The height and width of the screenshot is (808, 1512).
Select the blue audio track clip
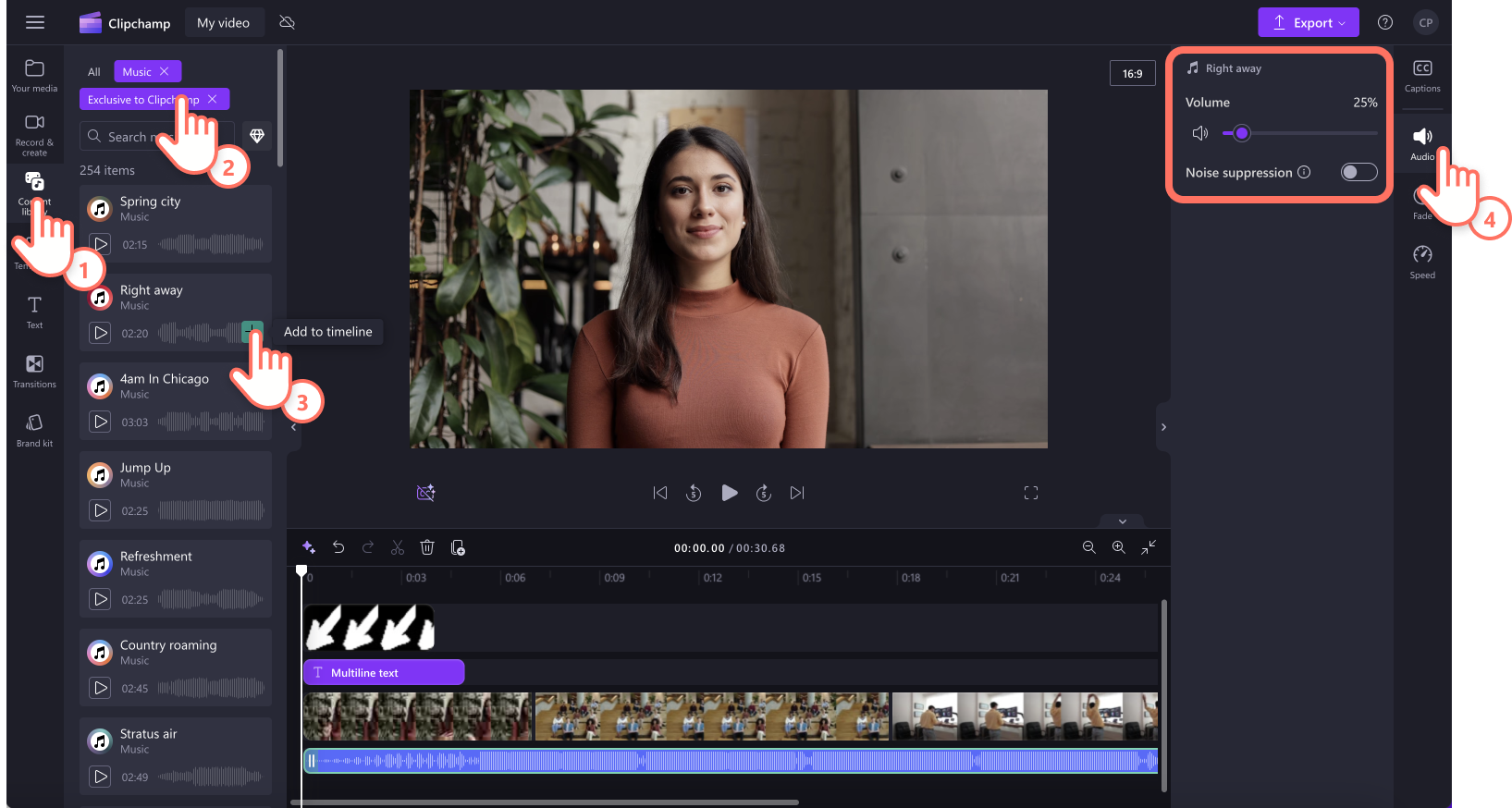[x=731, y=761]
